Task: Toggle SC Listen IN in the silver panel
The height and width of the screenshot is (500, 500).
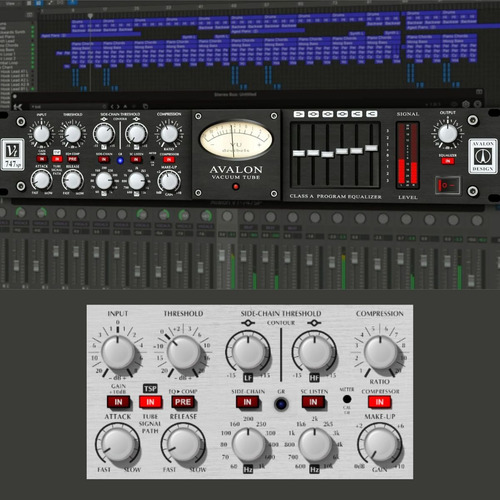Action: point(313,402)
